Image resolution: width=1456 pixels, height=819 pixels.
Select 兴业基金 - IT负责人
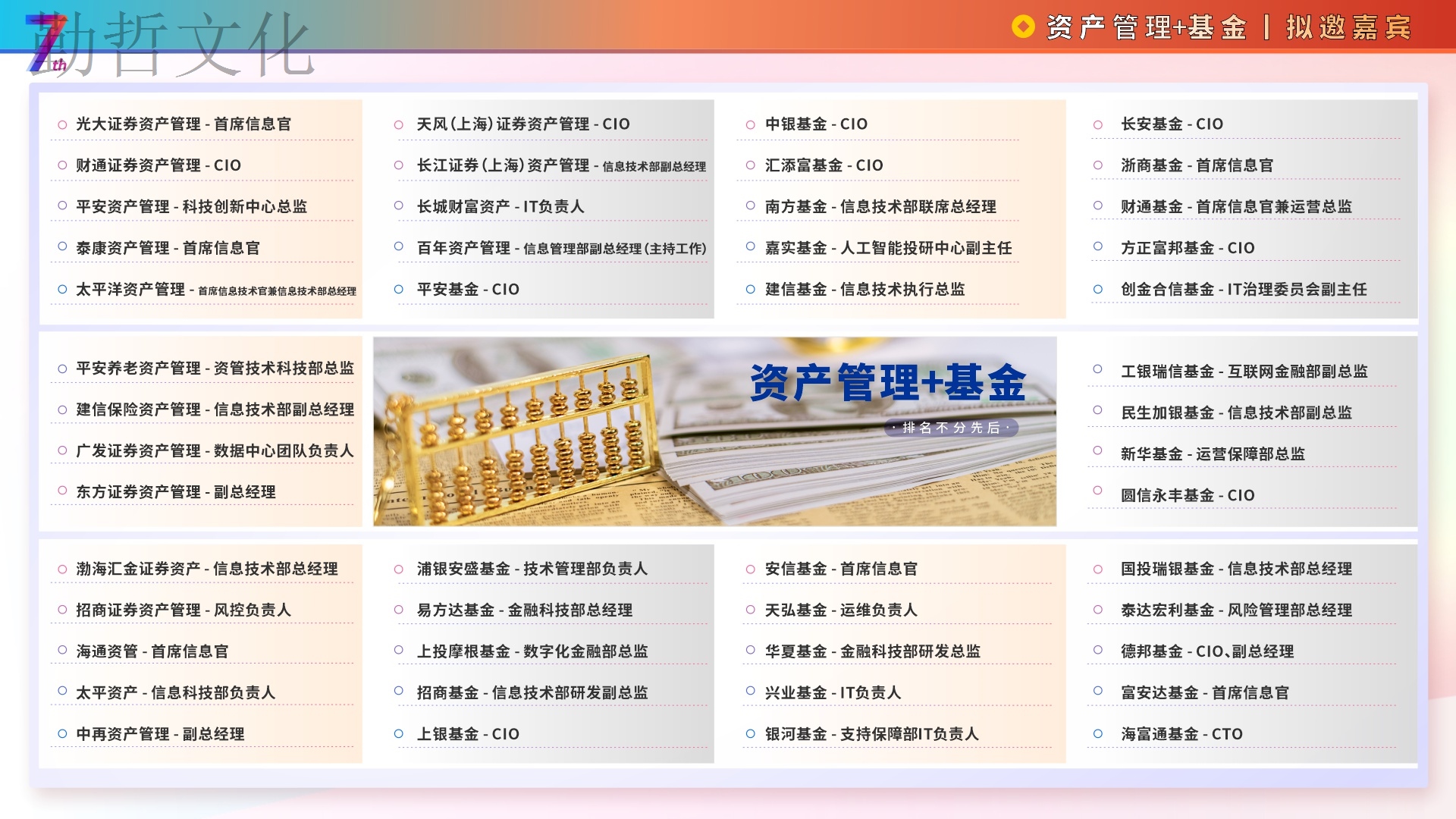click(833, 693)
